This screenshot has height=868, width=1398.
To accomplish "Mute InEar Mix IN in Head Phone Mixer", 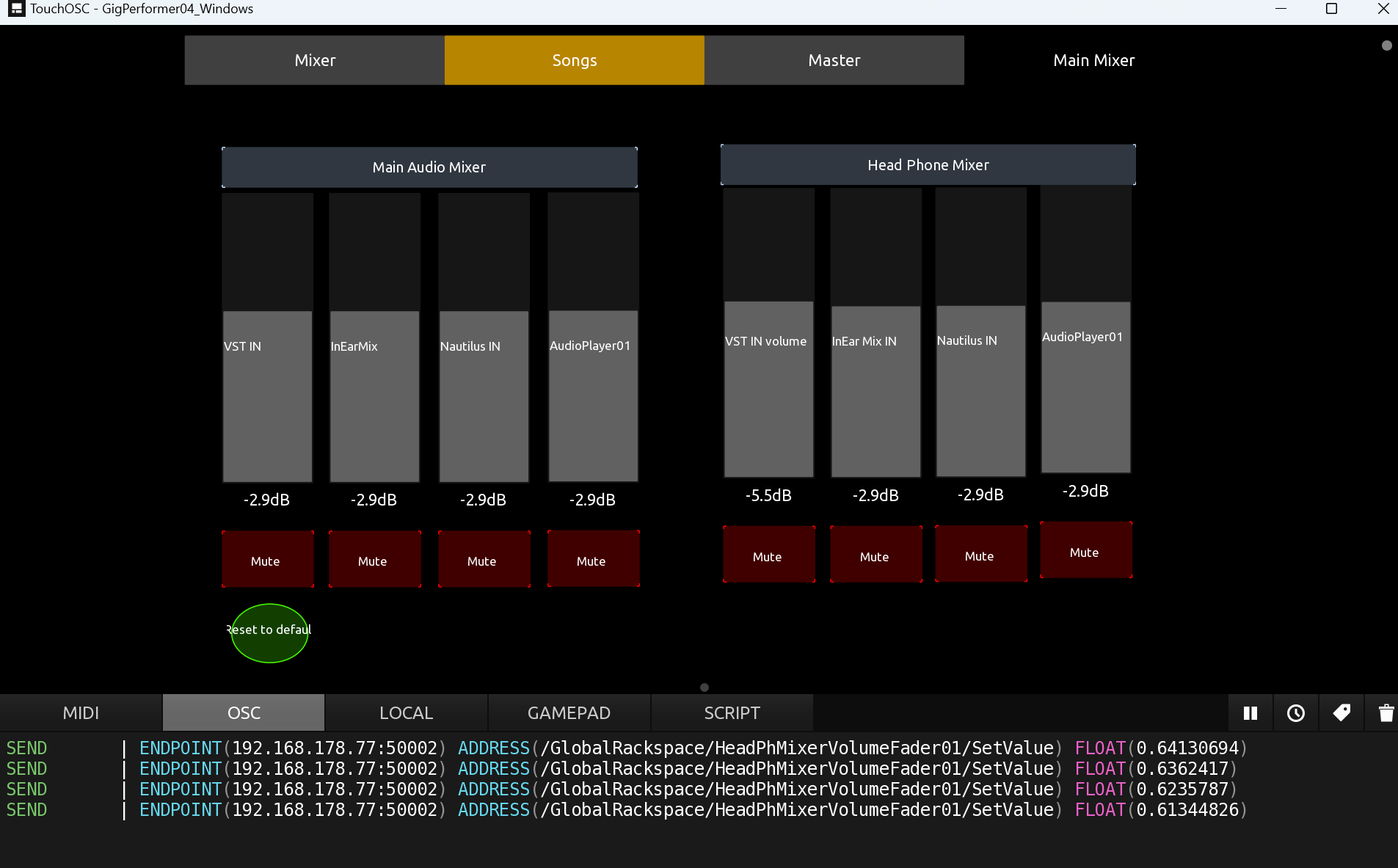I will pos(876,555).
